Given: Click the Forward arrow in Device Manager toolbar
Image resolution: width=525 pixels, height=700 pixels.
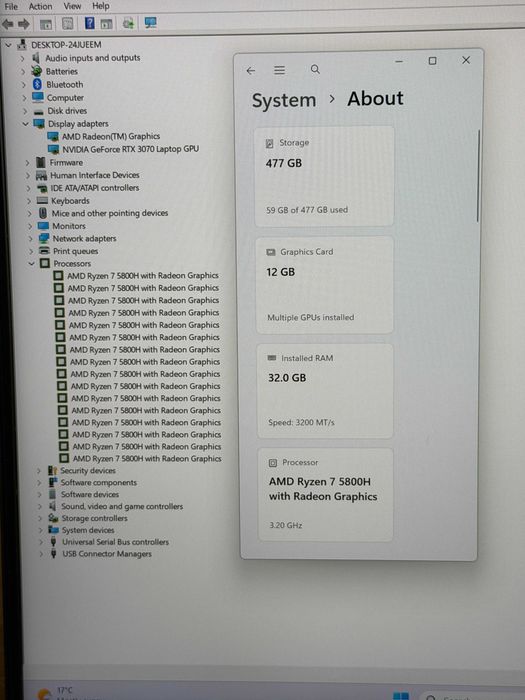Looking at the screenshot, I should 24,24.
